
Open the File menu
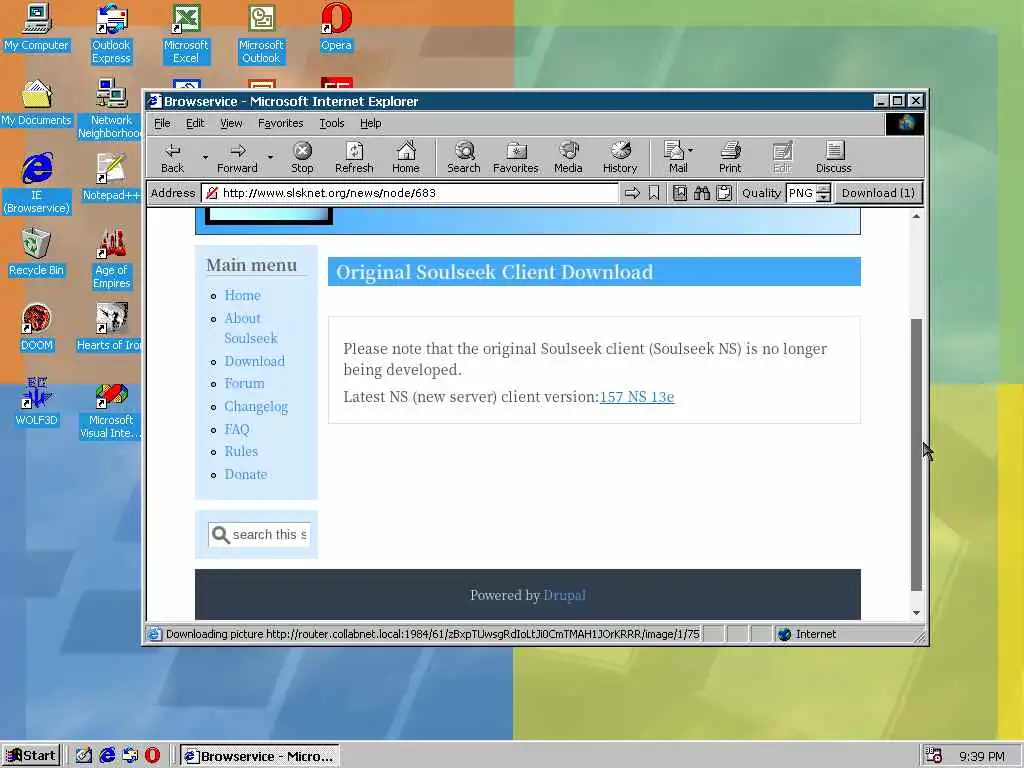point(162,123)
